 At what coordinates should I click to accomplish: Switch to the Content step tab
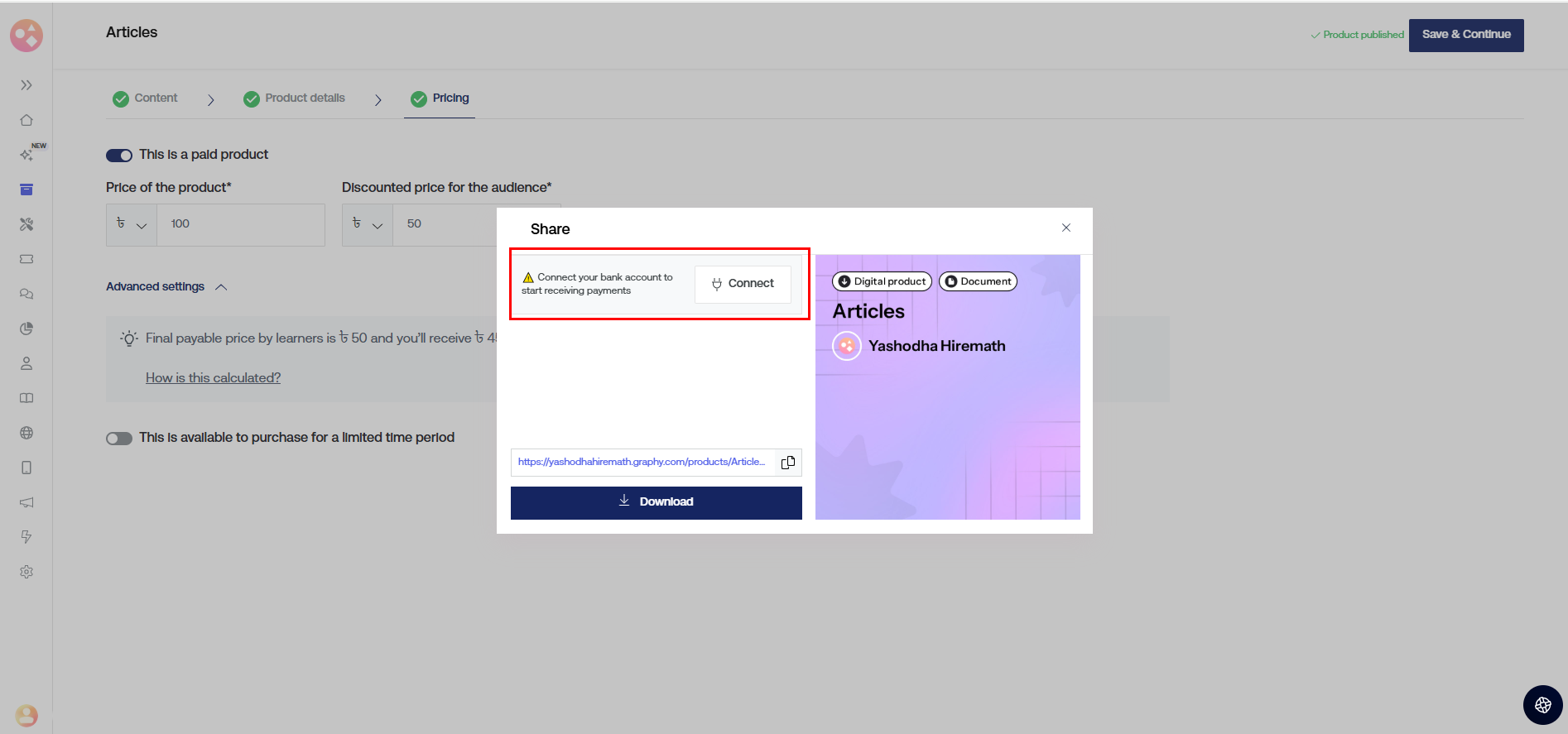(x=146, y=98)
